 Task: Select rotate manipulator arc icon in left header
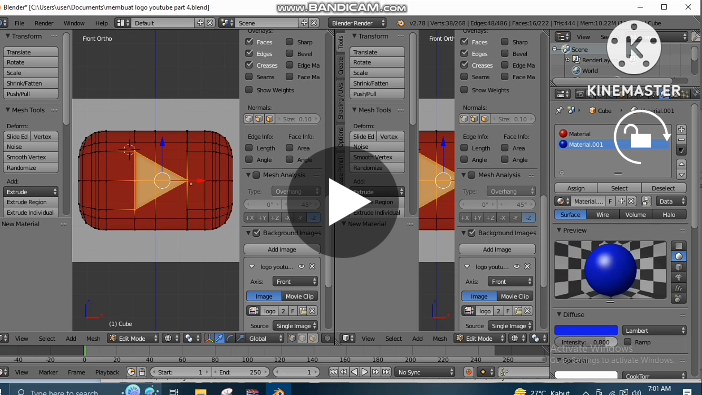point(230,339)
